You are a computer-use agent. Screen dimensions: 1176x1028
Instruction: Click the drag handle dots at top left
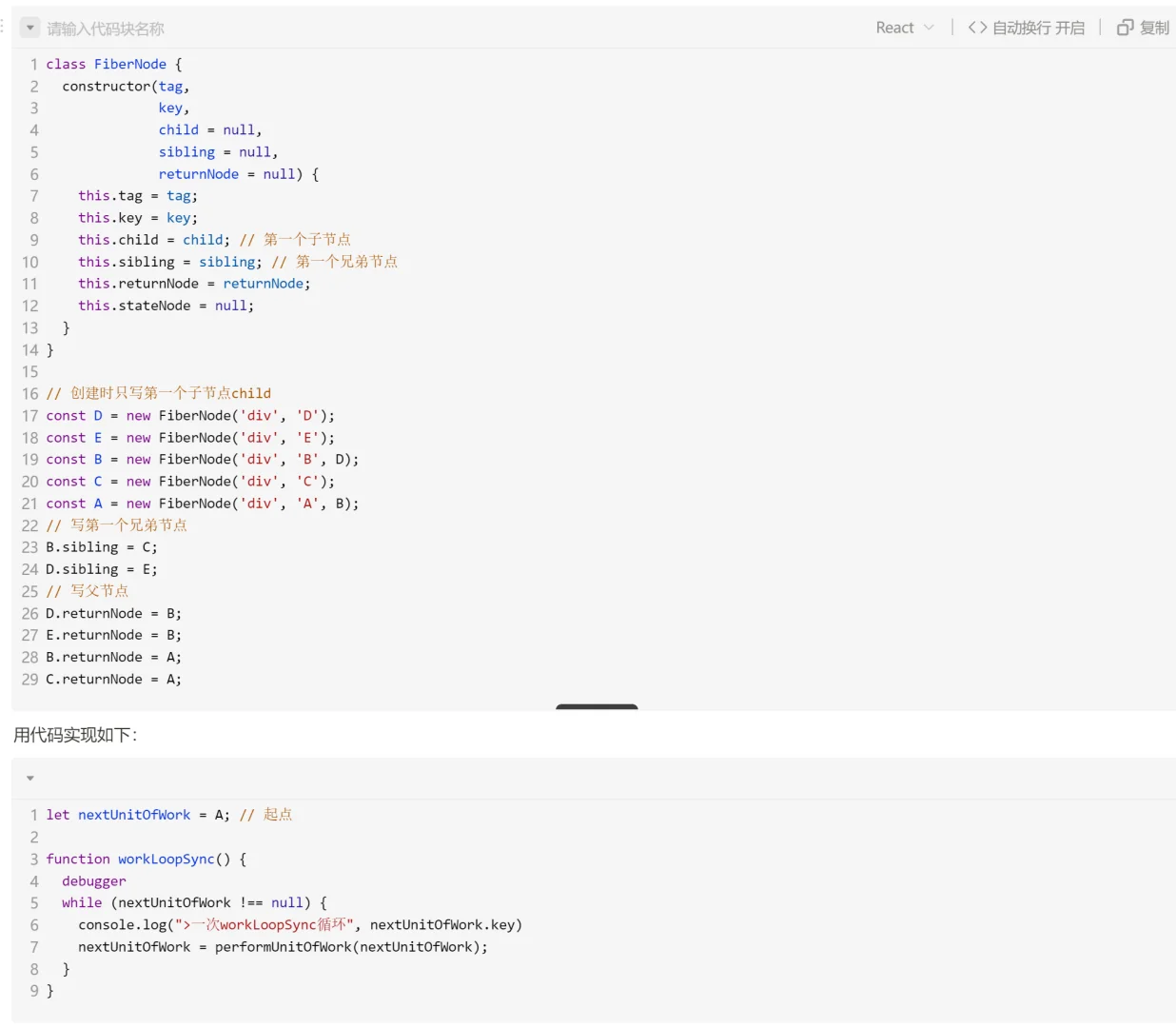pyautogui.click(x=3, y=26)
